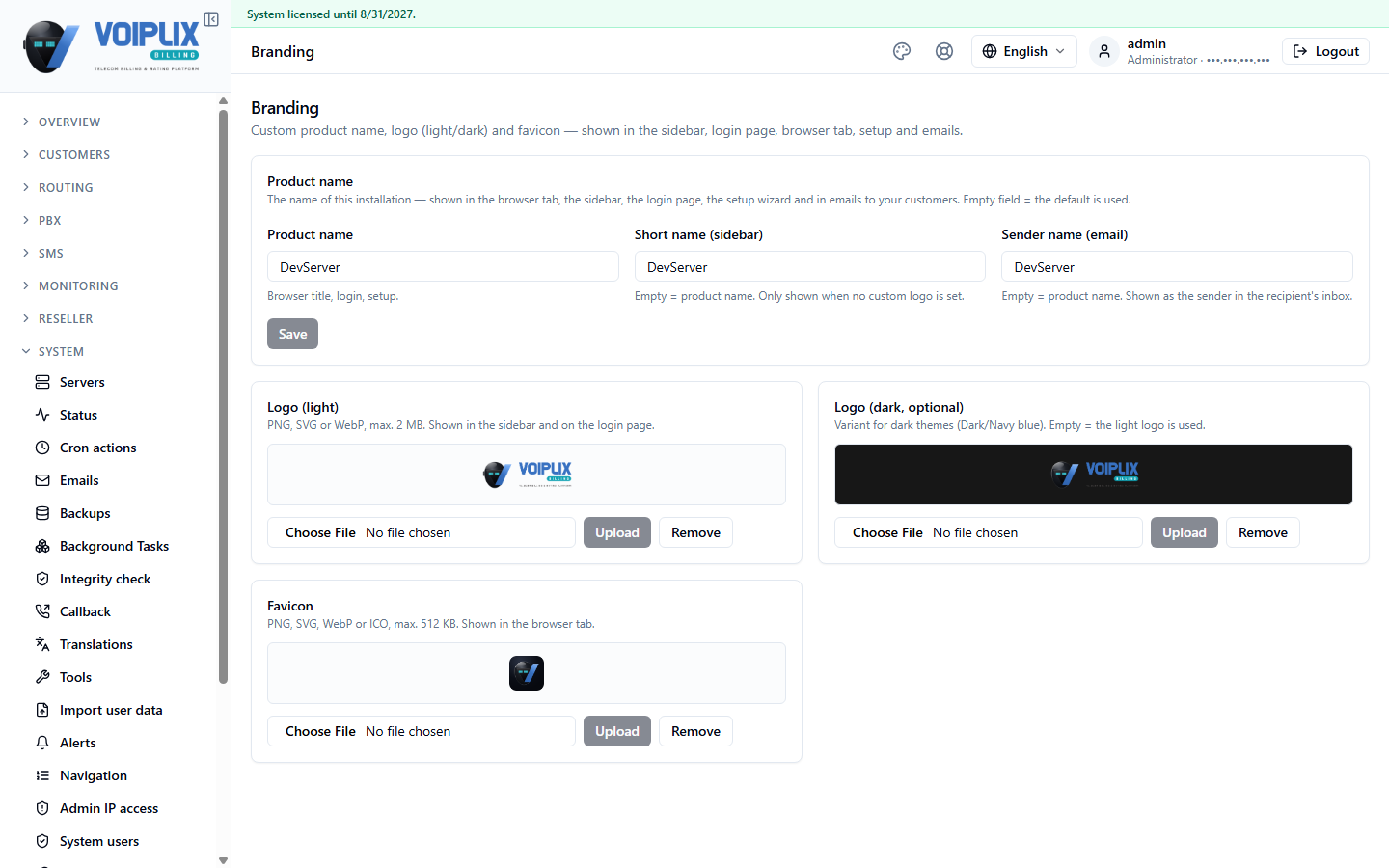
Task: Click the admin user avatar icon
Action: pyautogui.click(x=1104, y=51)
